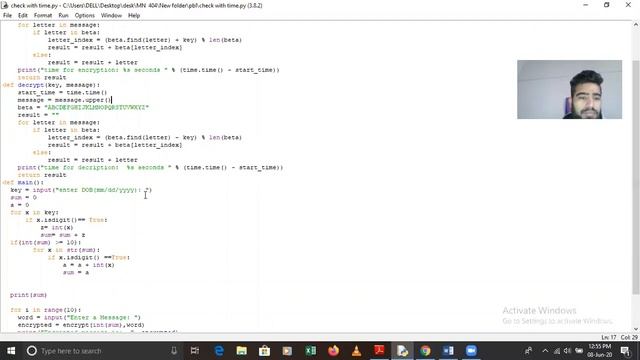Screen dimensions: 640x360
Task: Open the File menu
Action: pos(7,16)
